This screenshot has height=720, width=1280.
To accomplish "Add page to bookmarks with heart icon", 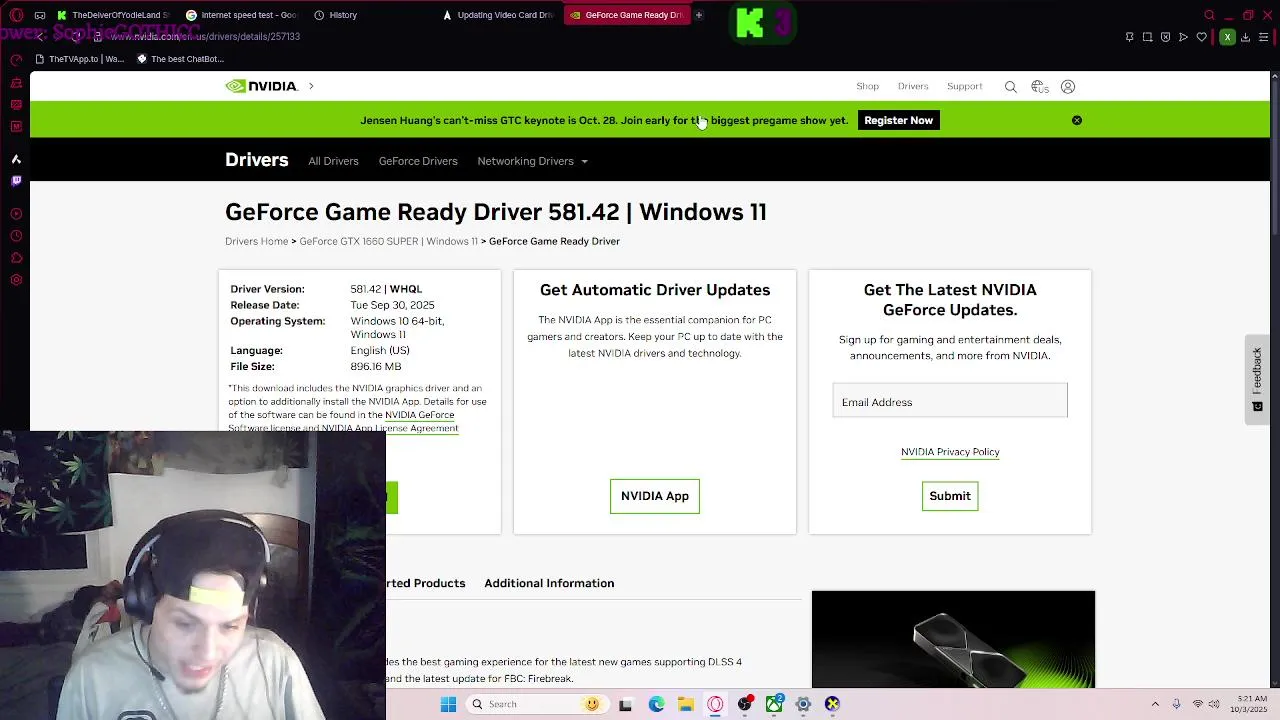I will pos(1202,37).
